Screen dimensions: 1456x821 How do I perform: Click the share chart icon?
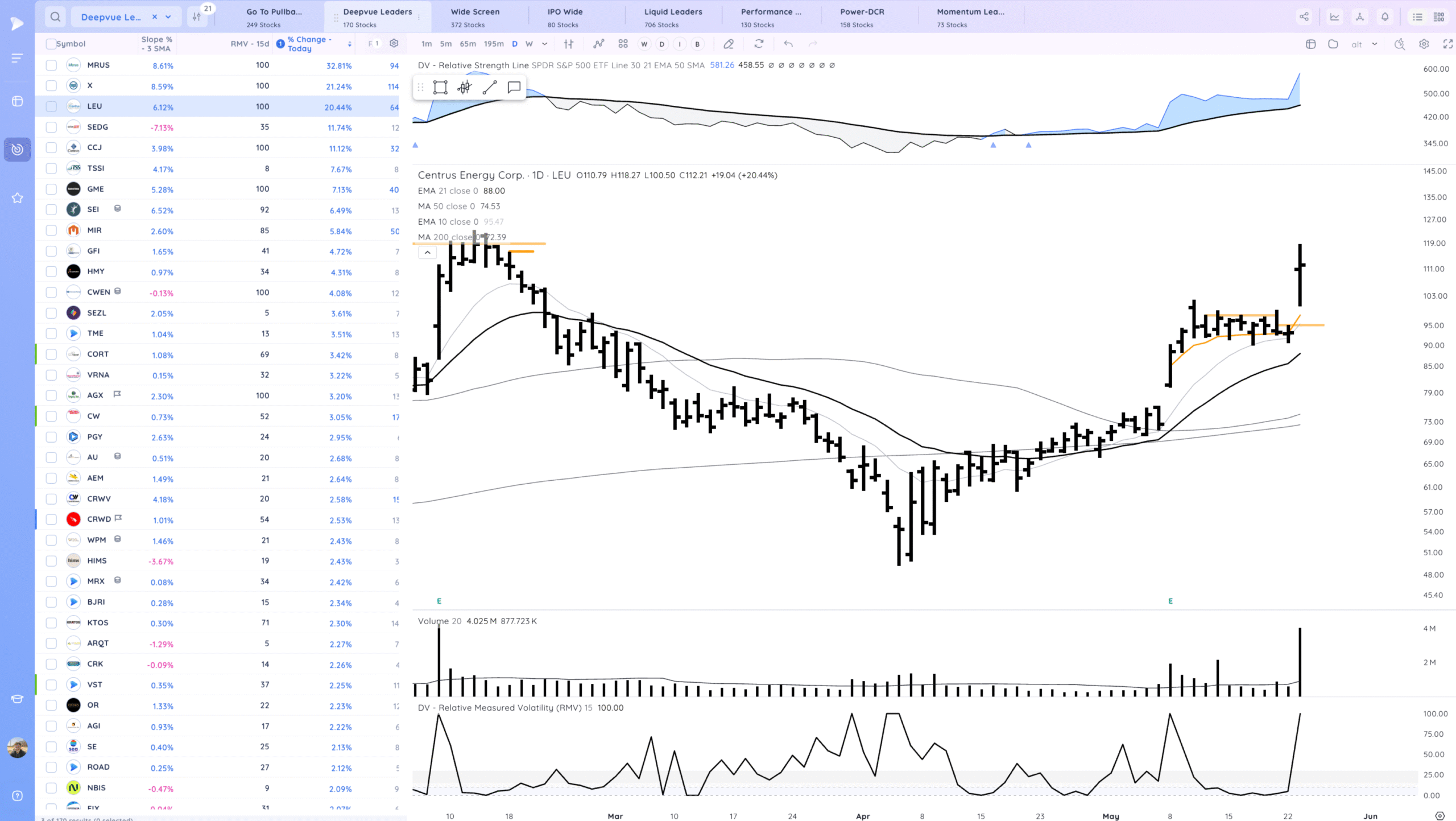[x=1305, y=16]
